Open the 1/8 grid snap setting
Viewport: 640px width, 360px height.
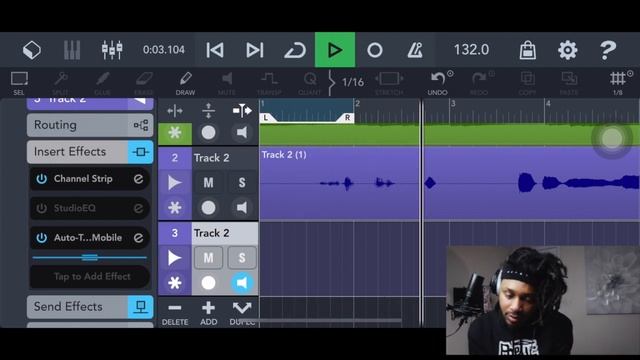click(618, 83)
